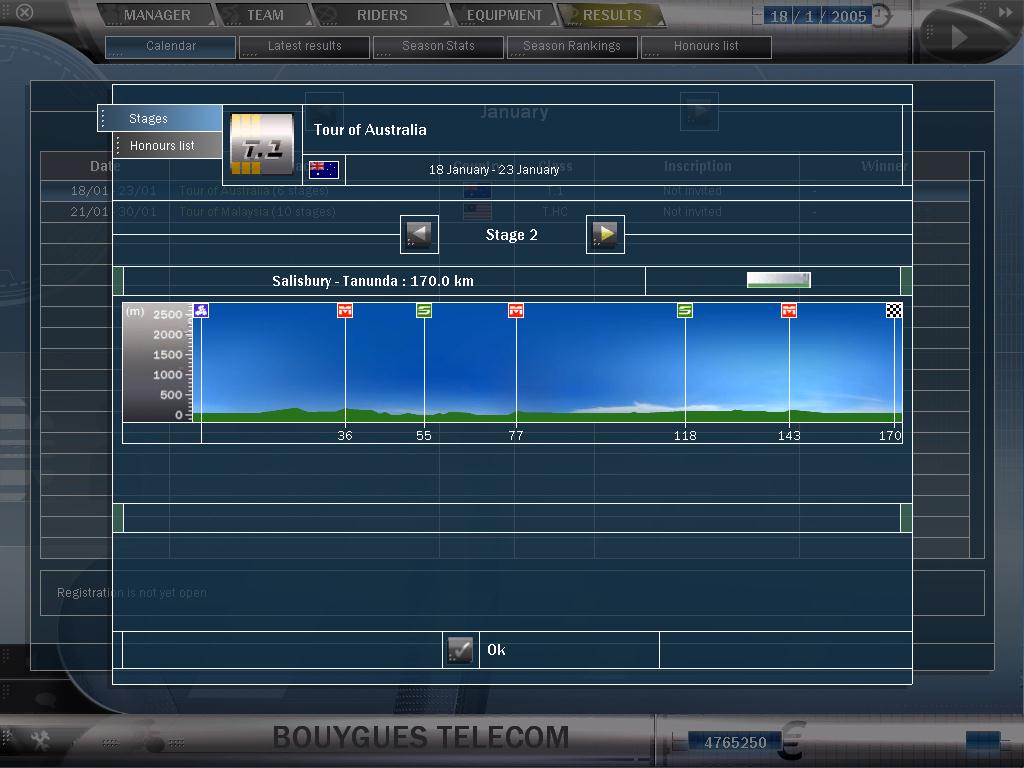Click the 77 km distance label
The image size is (1024, 768).
click(x=516, y=436)
